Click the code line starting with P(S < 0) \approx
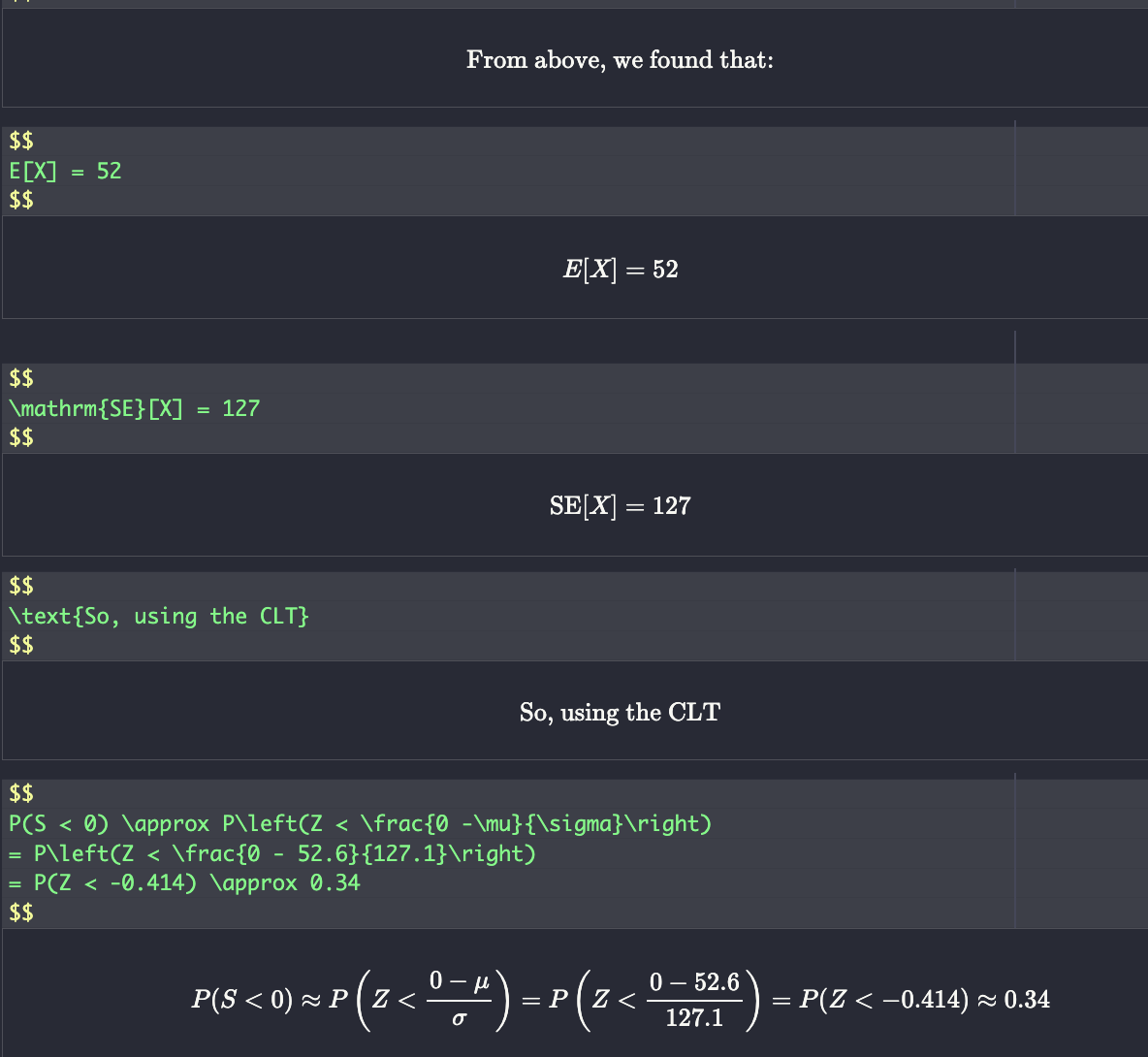The width and height of the screenshot is (1148, 1057). coord(360,823)
